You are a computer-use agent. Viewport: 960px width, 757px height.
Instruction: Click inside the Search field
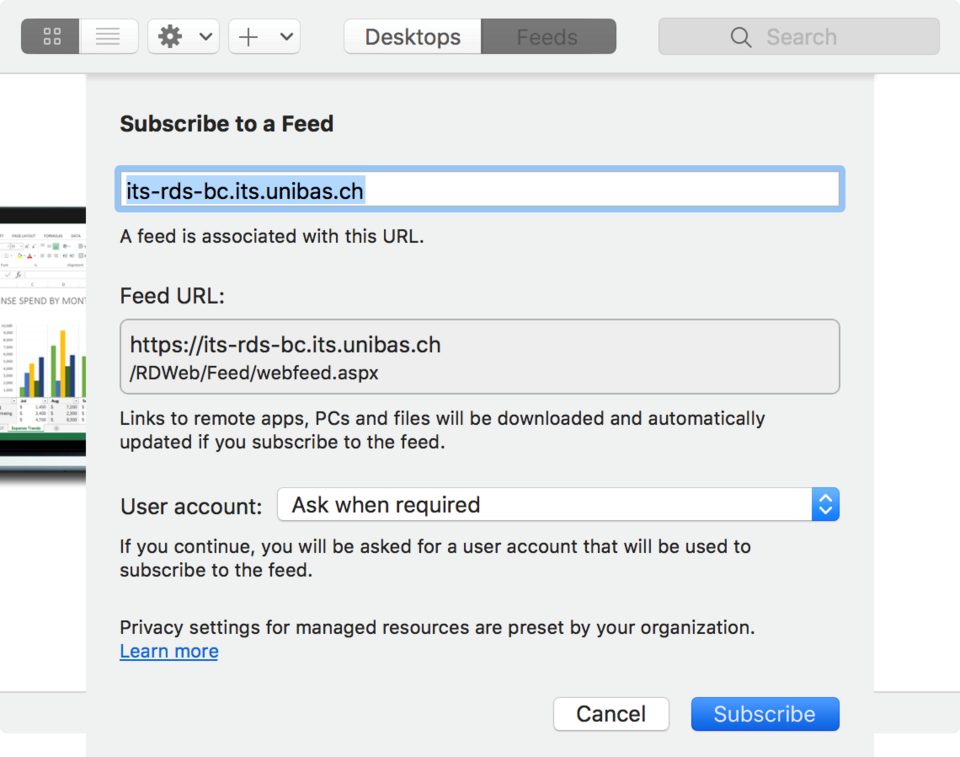[820, 37]
